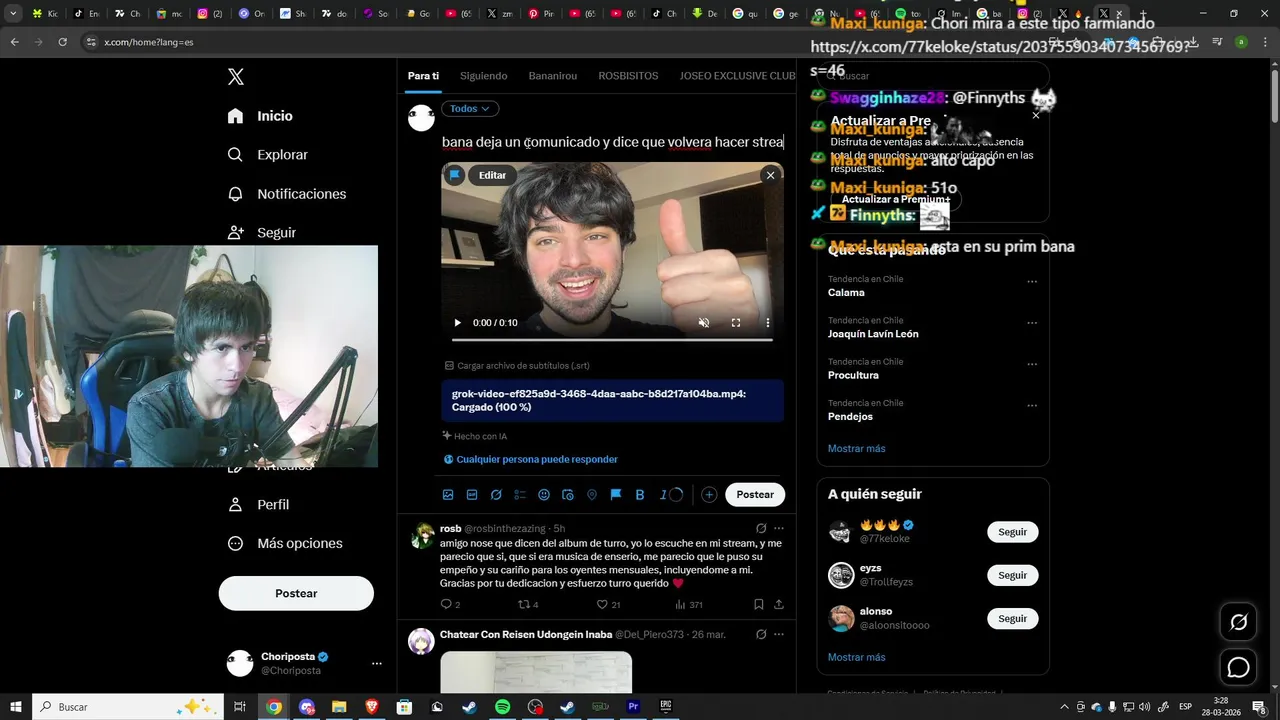Switch to the Bananirou tab
1280x720 pixels.
pyautogui.click(x=553, y=76)
